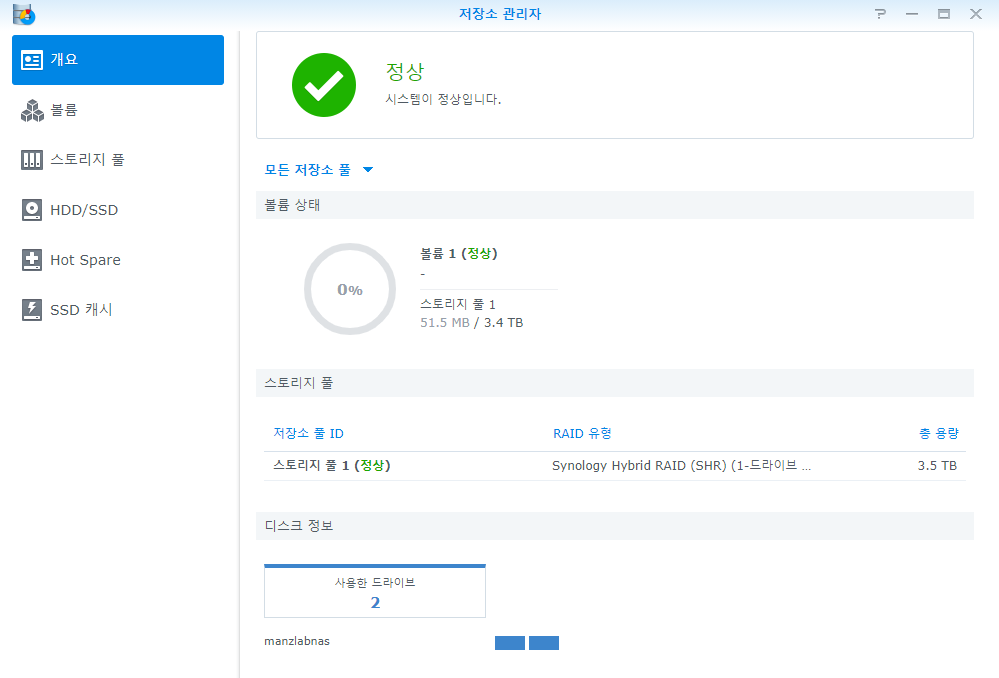Click the second blue disk icon beside manzlabnas

(x=544, y=642)
